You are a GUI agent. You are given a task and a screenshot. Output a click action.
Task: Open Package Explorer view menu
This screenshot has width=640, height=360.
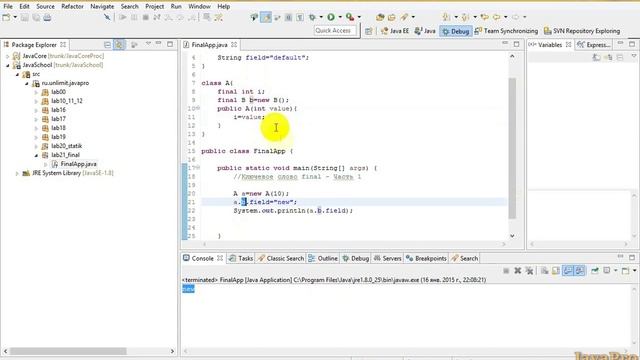[x=148, y=44]
